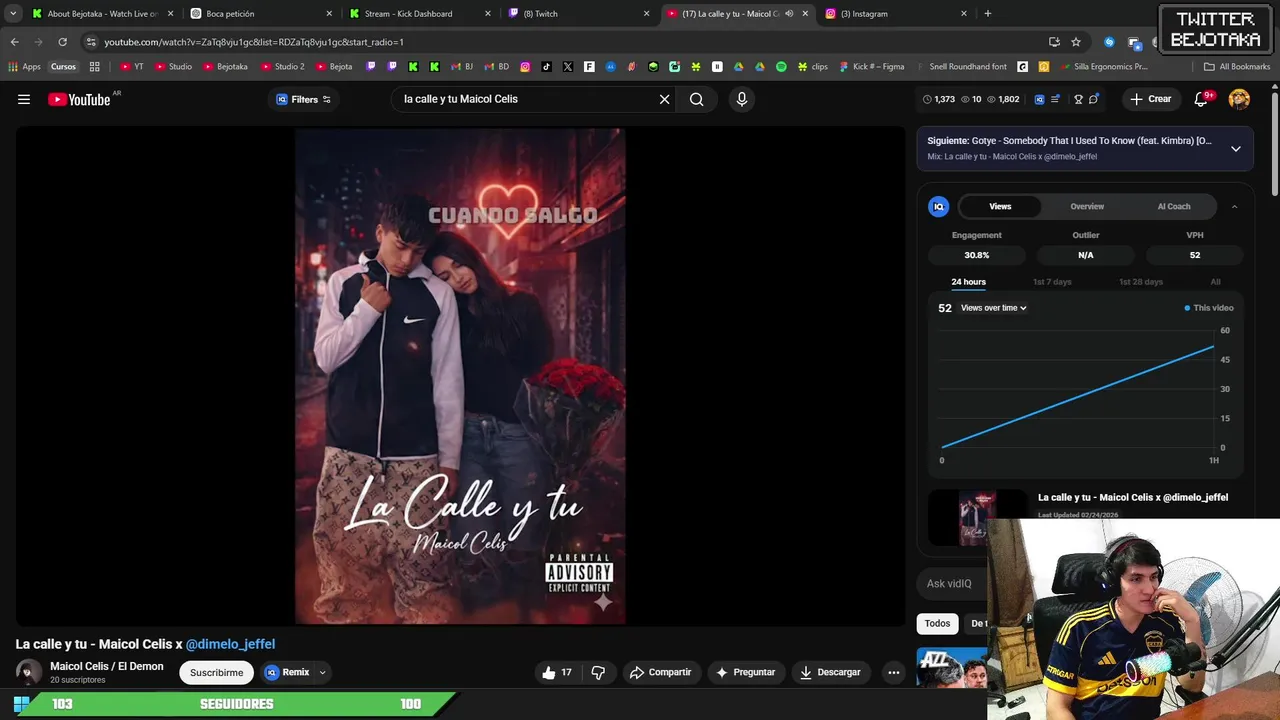Clear the search box text
The width and height of the screenshot is (1280, 720).
[x=664, y=99]
